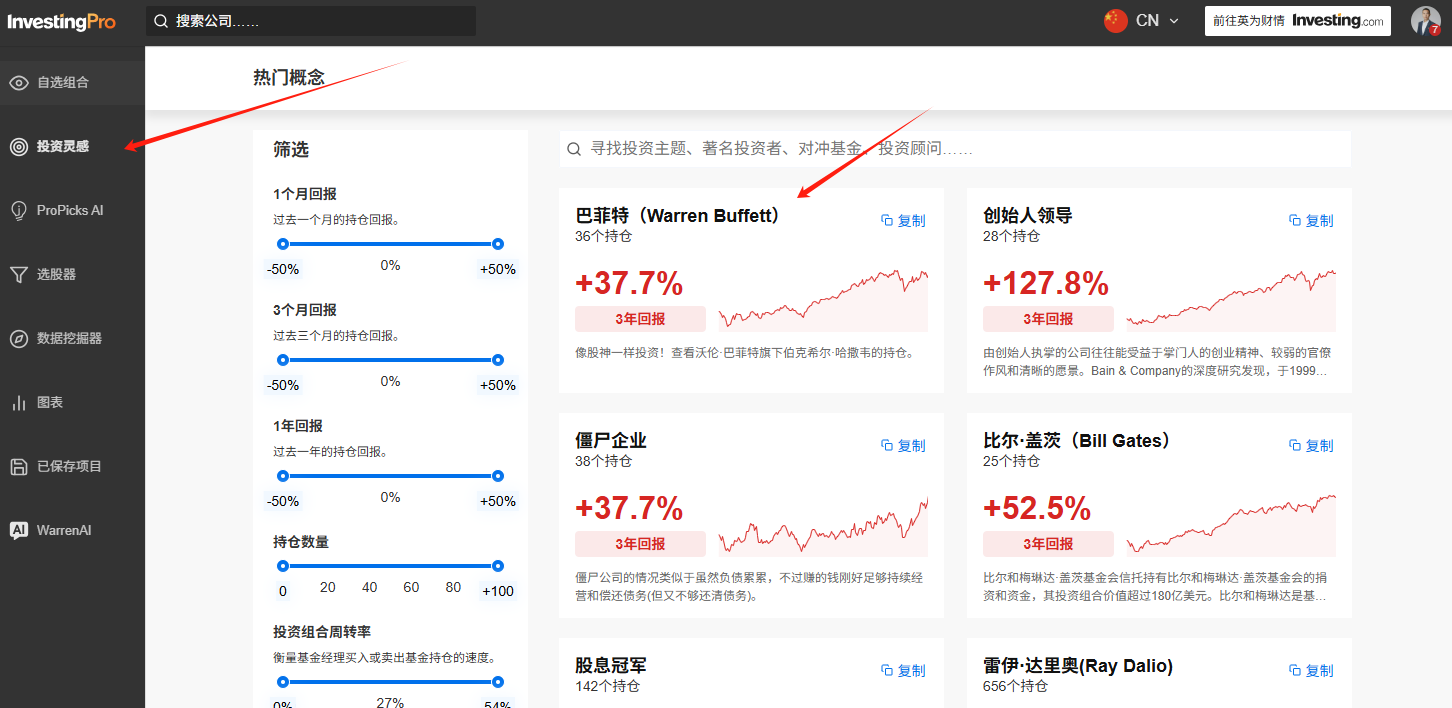Open the 僵尸企业 card title
This screenshot has height=708, width=1452.
click(x=611, y=441)
